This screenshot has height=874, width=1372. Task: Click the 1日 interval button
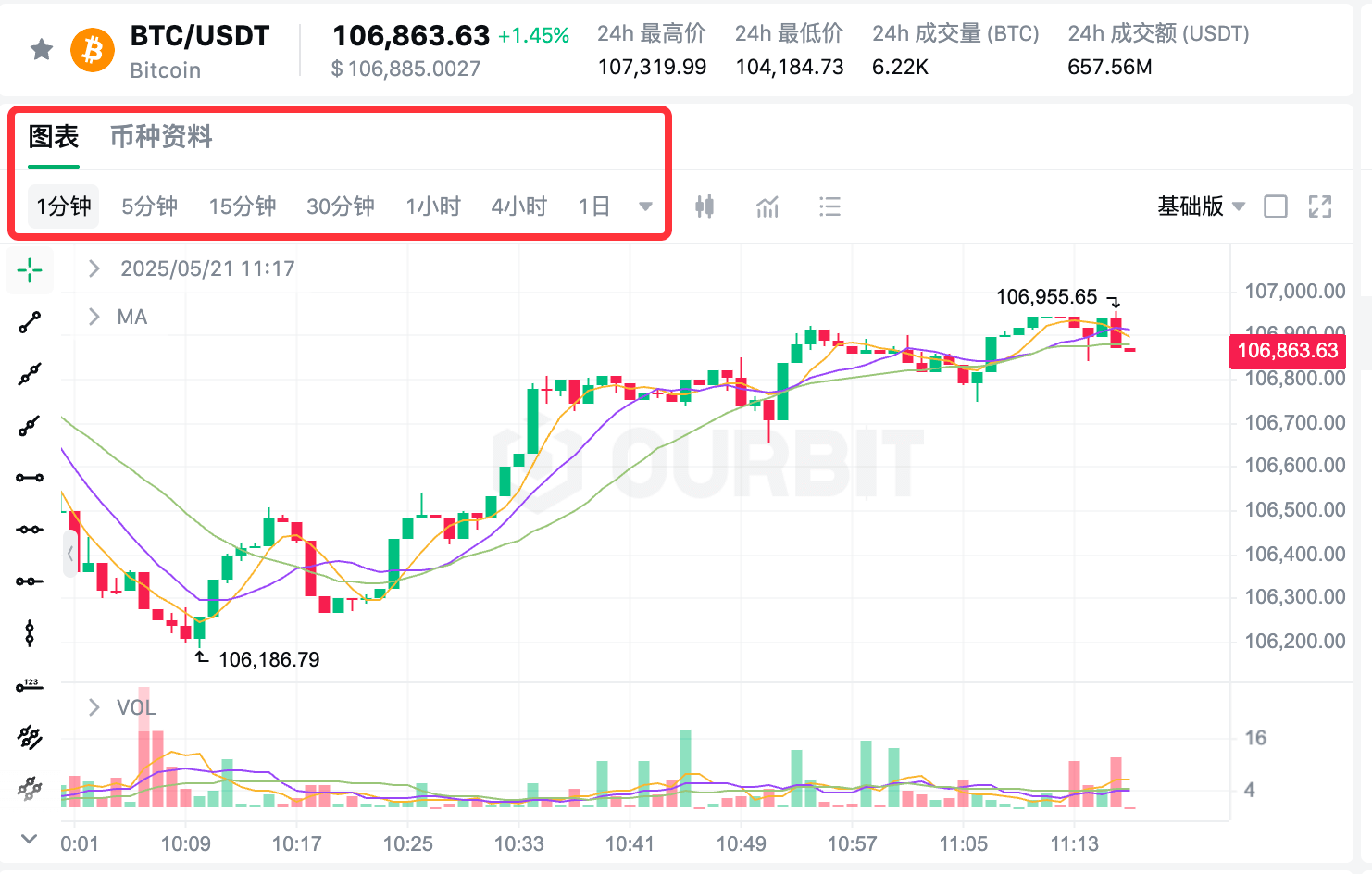point(594,206)
